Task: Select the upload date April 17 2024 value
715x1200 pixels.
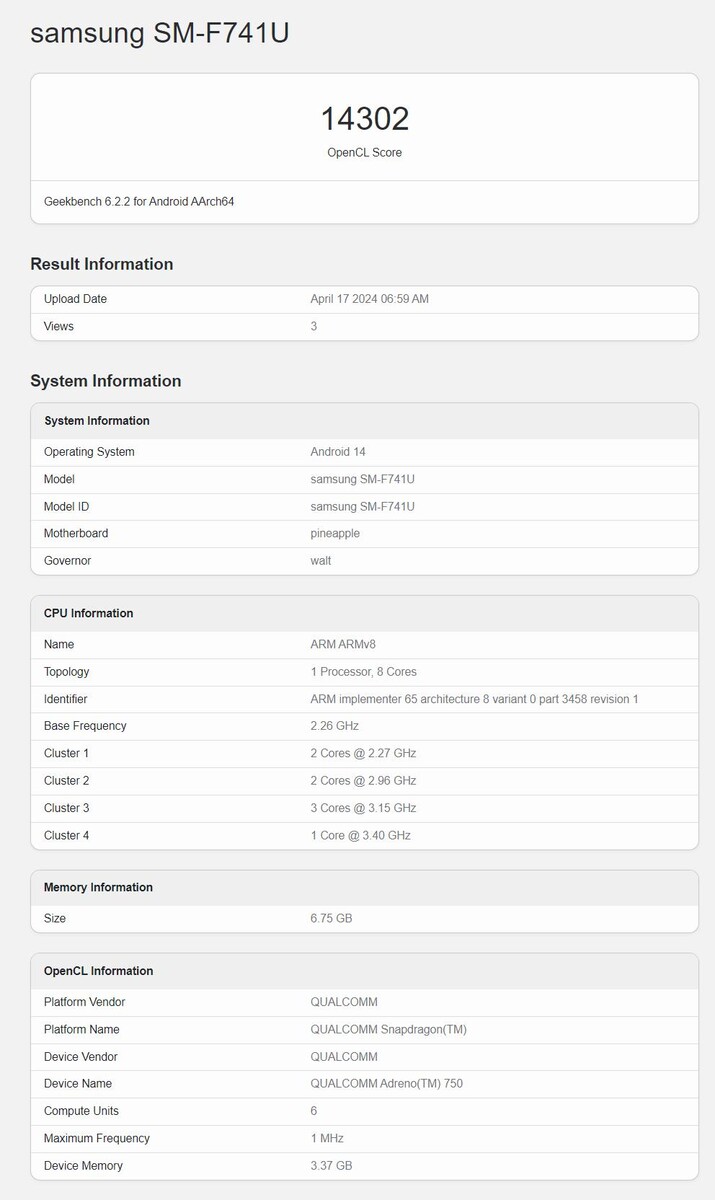Action: (x=369, y=299)
